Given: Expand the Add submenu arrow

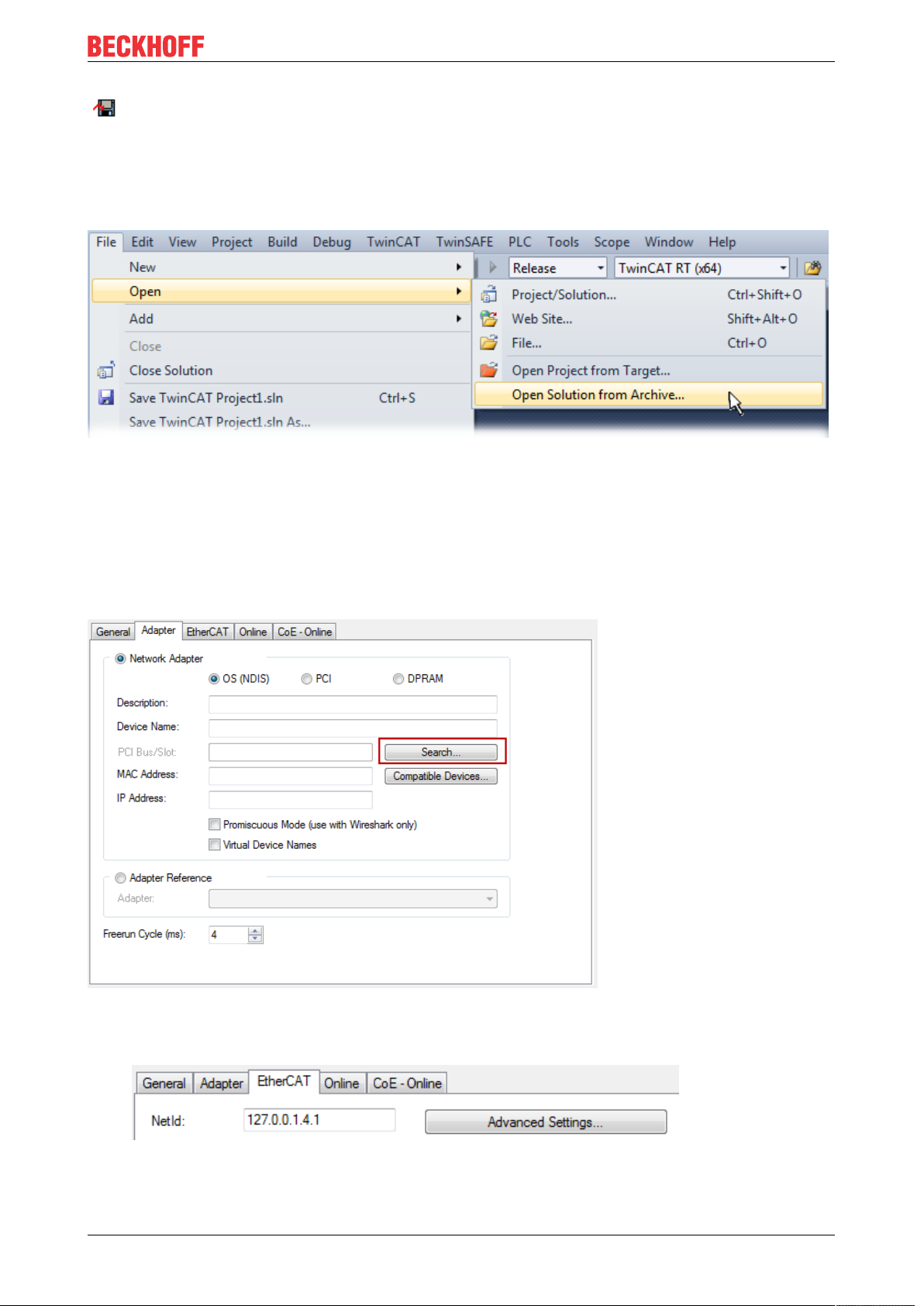Looking at the screenshot, I should click(x=459, y=319).
